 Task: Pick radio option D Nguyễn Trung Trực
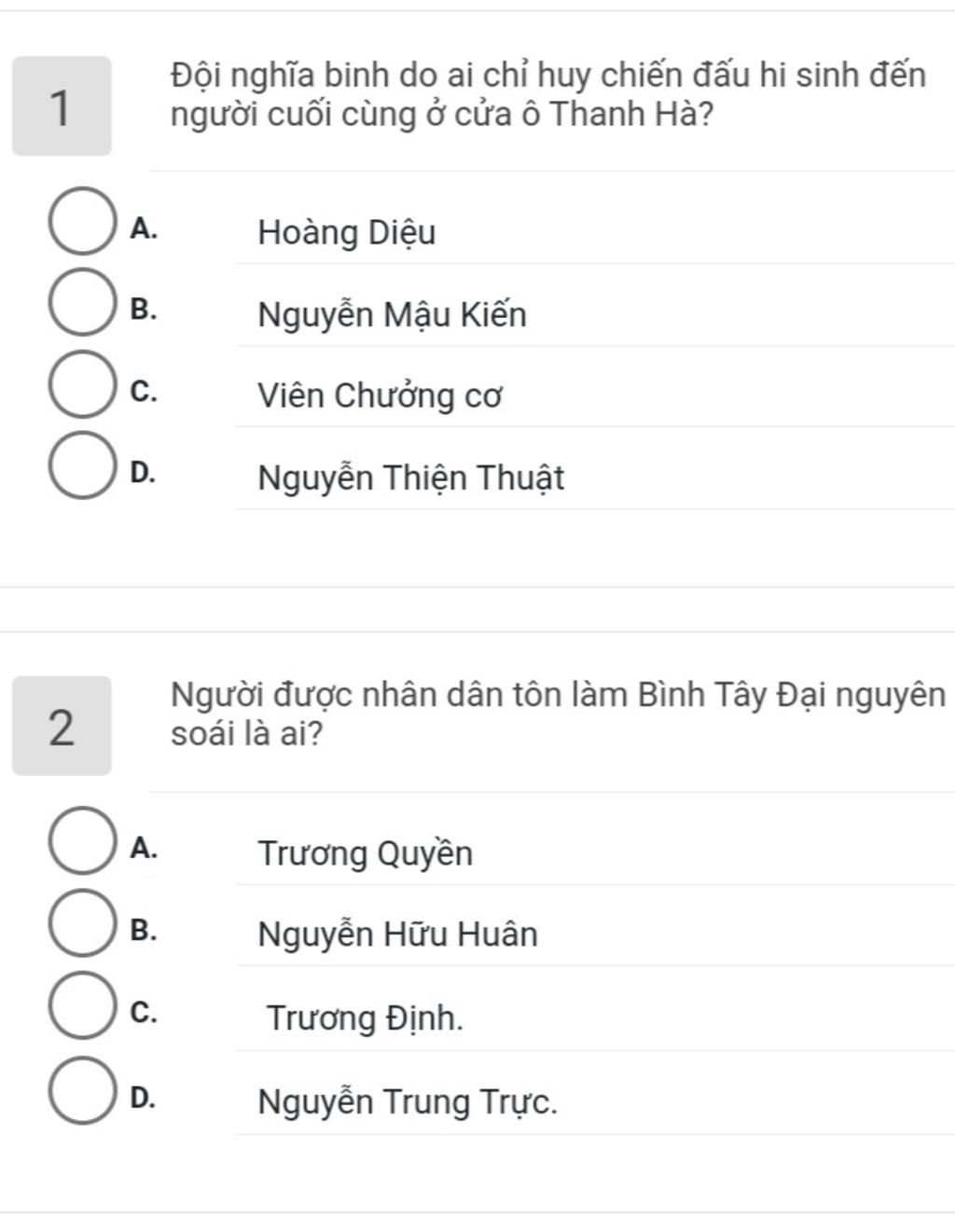[x=81, y=1091]
